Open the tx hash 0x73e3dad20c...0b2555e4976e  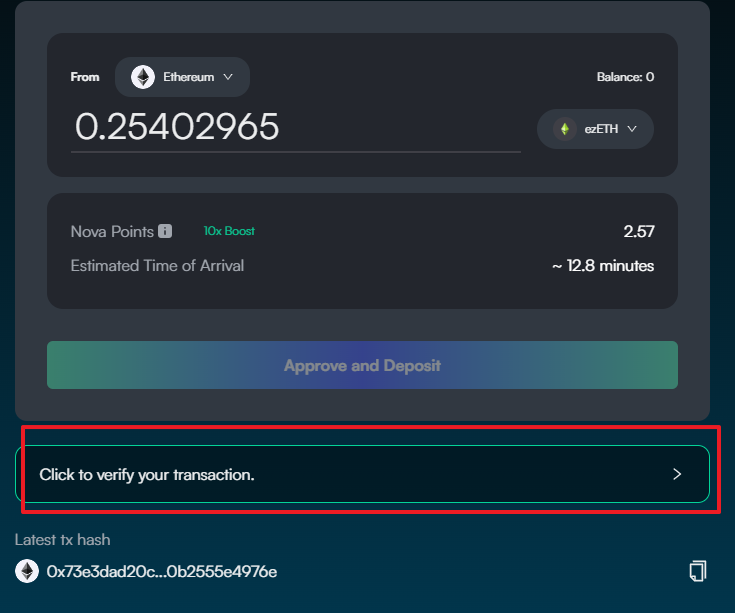[x=162, y=572]
